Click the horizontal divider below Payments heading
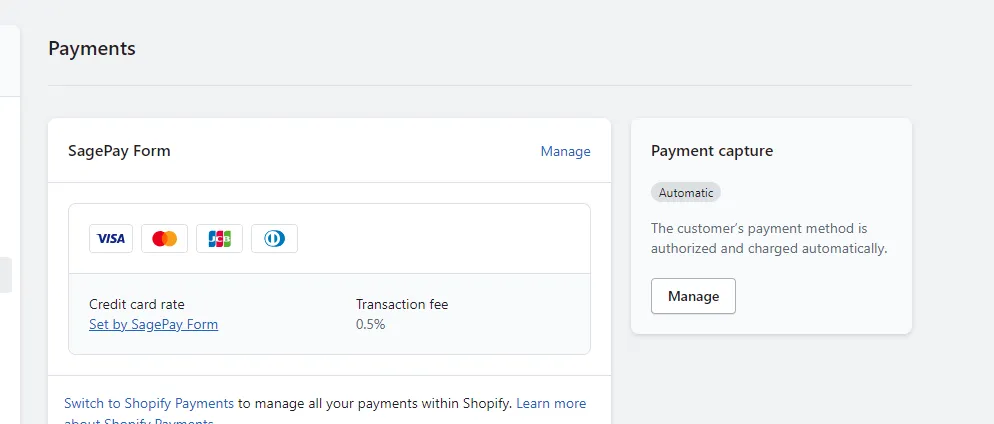The width and height of the screenshot is (994, 424). (x=480, y=85)
